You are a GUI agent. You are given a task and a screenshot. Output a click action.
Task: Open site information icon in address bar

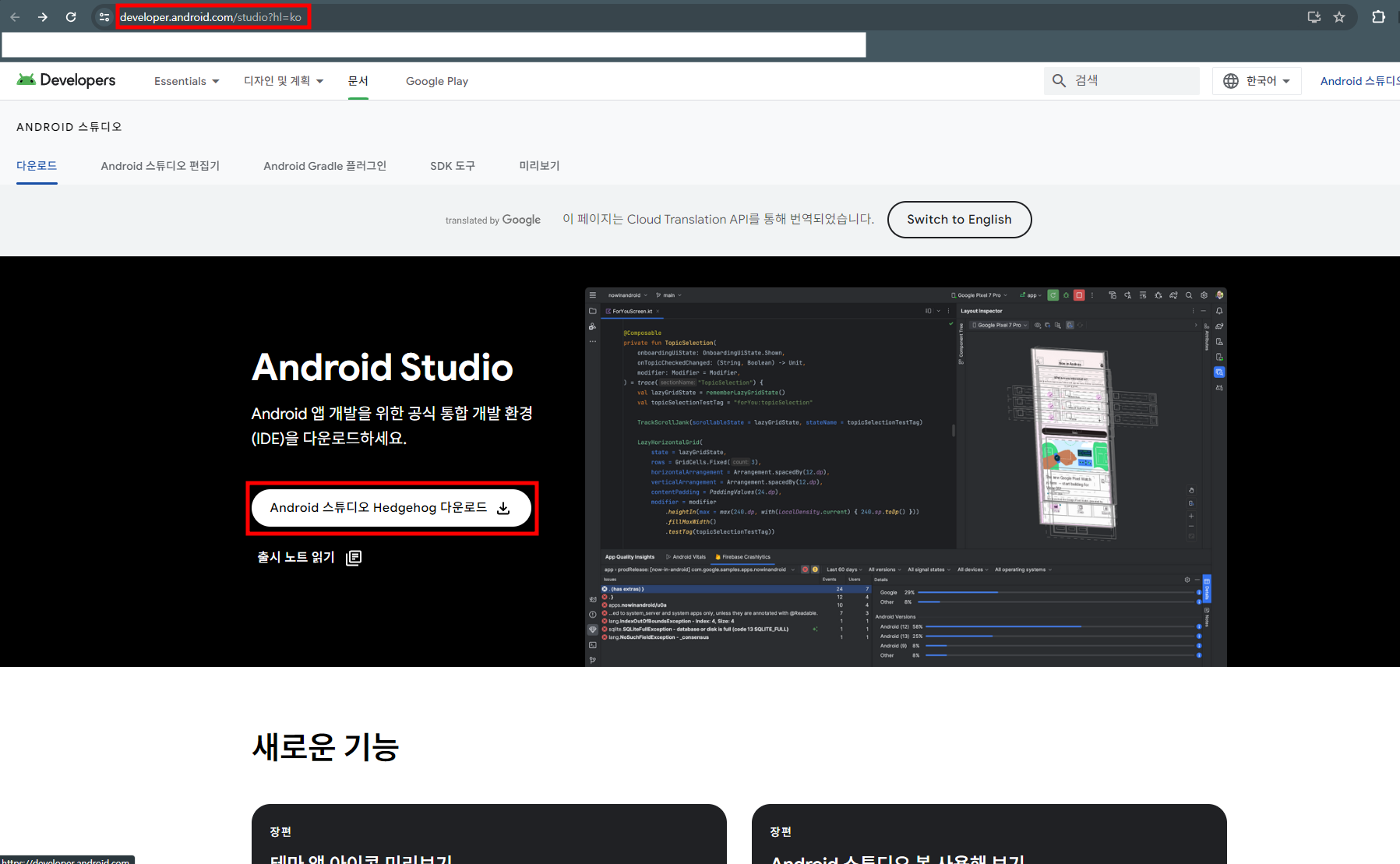coord(104,16)
